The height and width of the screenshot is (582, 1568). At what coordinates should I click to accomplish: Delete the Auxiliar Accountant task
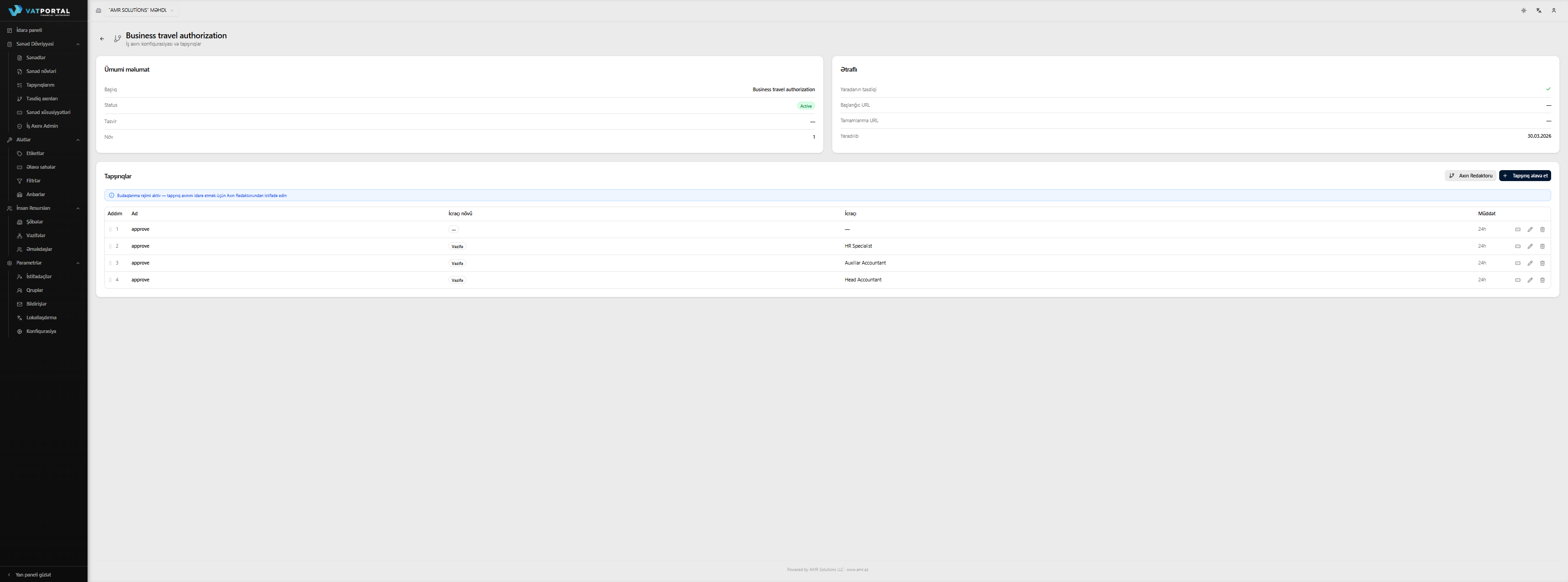[1542, 263]
